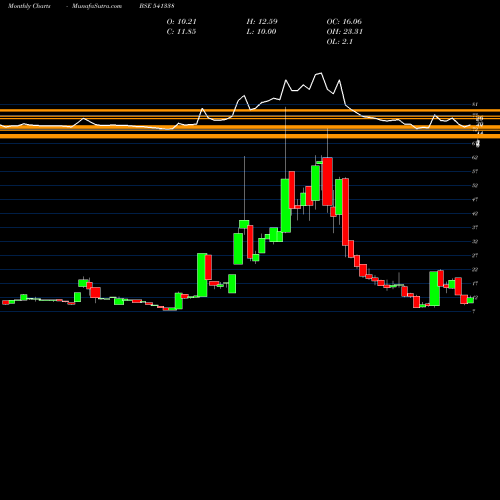Click the open value "O: 10.21"
The width and height of the screenshot is (500, 500).
coord(182,22)
